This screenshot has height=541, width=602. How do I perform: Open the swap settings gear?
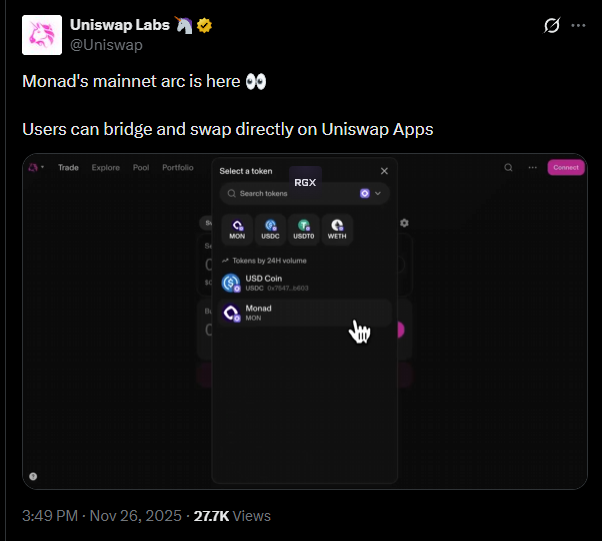[404, 223]
